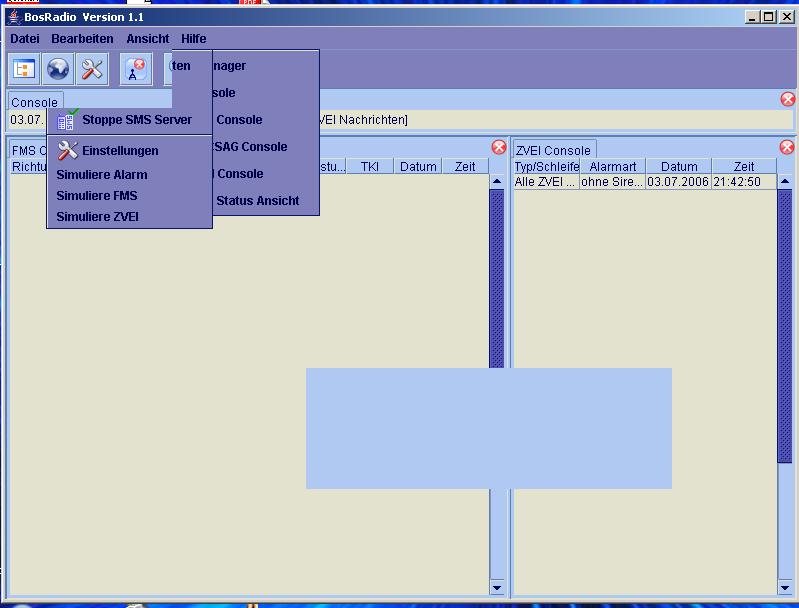799x608 pixels.
Task: Select Stoppe SMS Server menu entry
Action: pos(136,120)
